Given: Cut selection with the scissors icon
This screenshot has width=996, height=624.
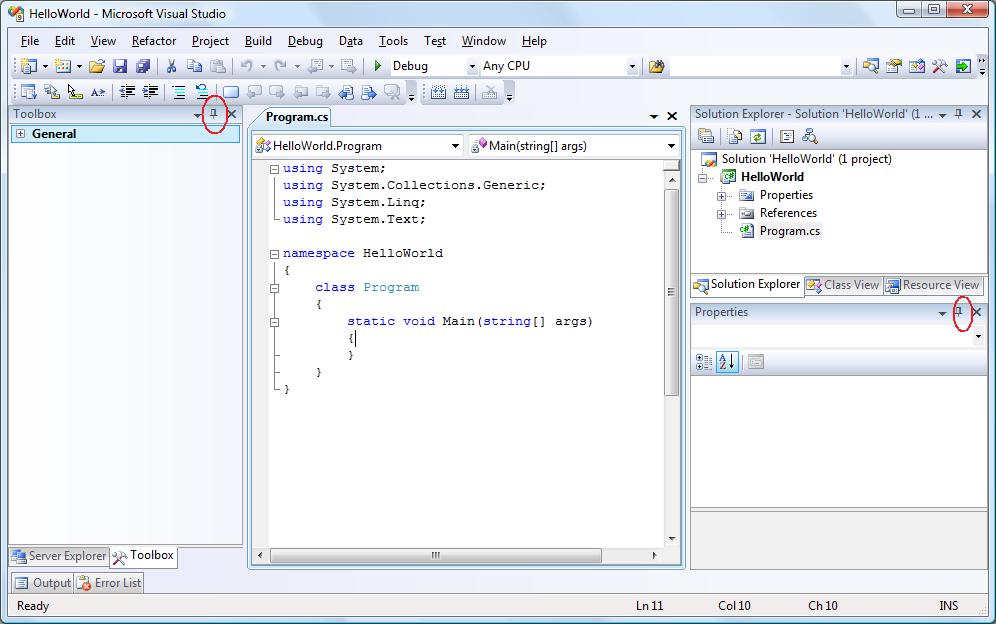Looking at the screenshot, I should (x=172, y=66).
